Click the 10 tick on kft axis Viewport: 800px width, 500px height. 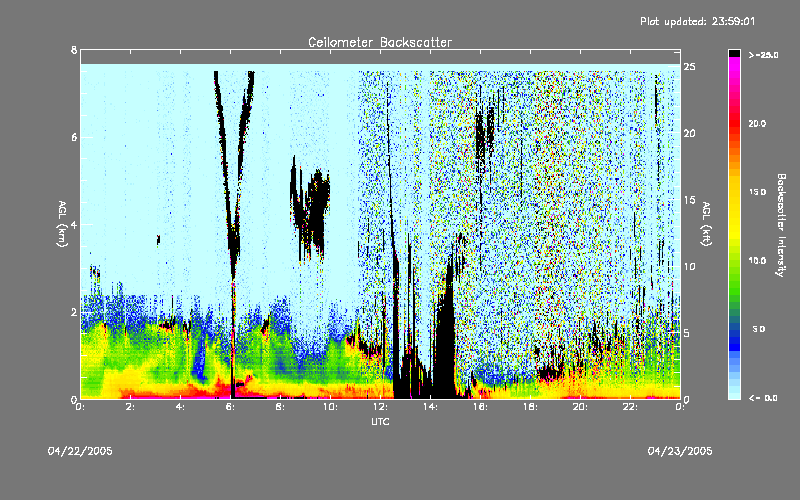pyautogui.click(x=689, y=266)
